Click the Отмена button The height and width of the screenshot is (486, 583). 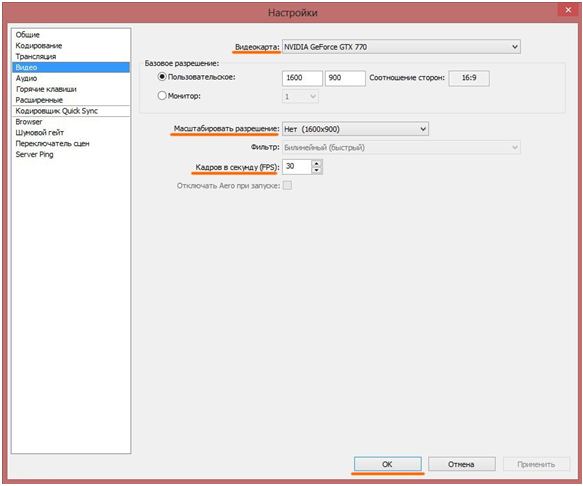(461, 464)
